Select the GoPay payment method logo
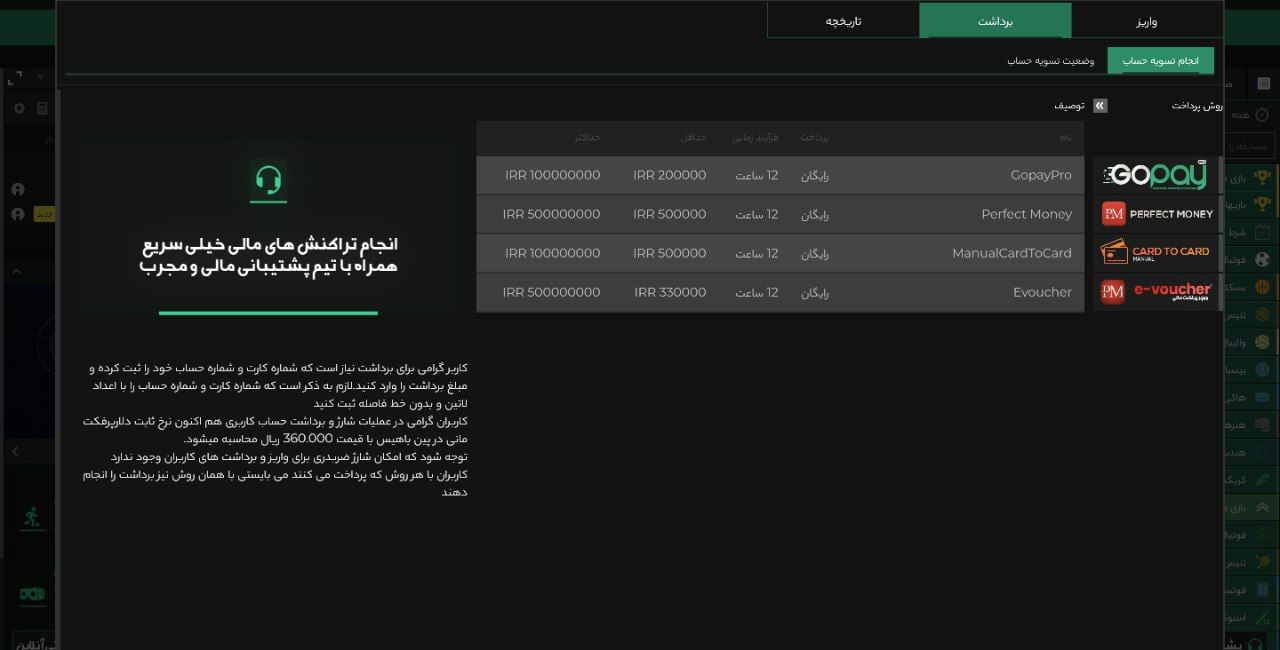This screenshot has height=650, width=1280. tap(1156, 174)
